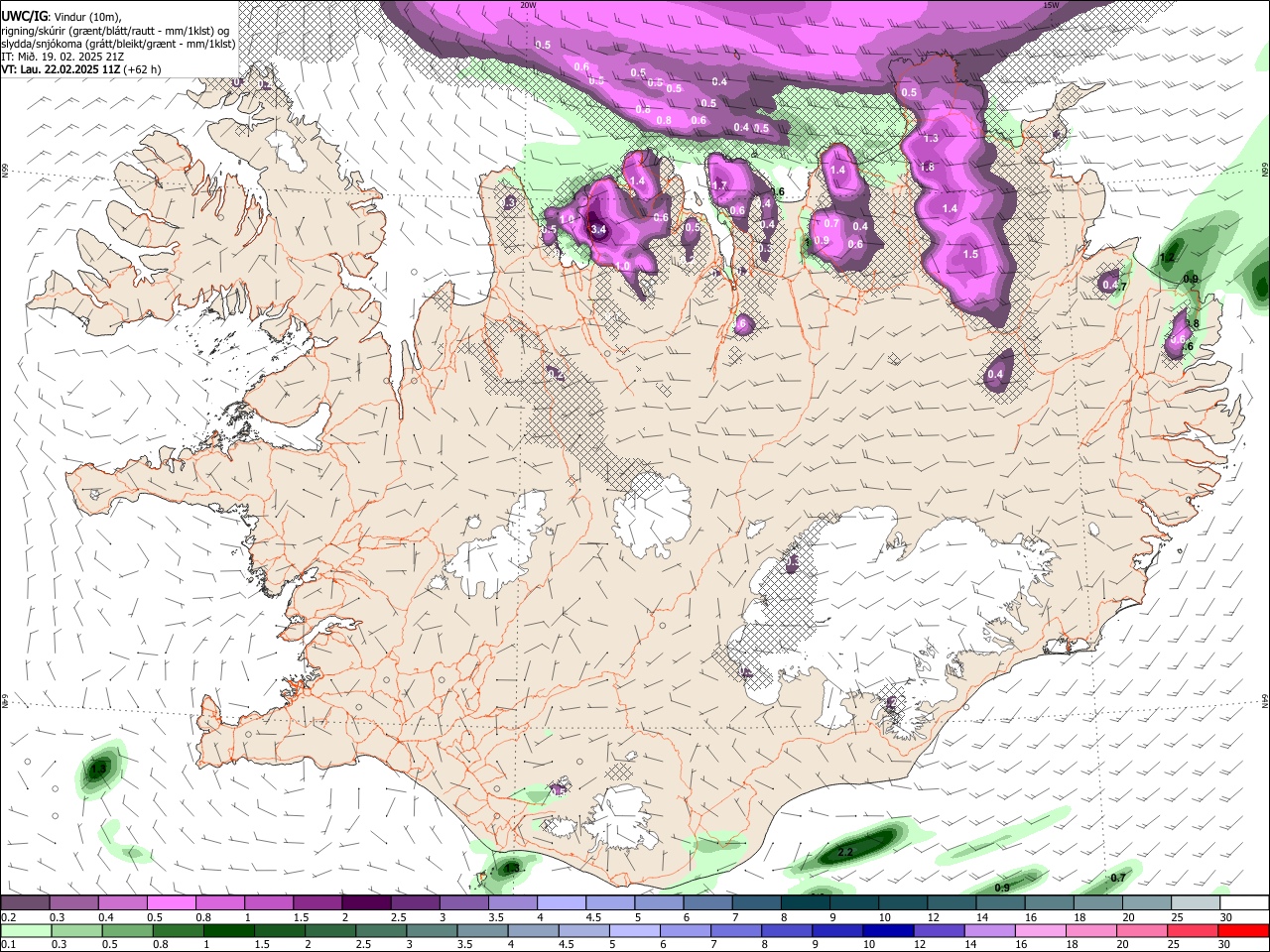Click the 0.1 label under the green legend row
This screenshot has width=1270, height=952.
point(9,944)
